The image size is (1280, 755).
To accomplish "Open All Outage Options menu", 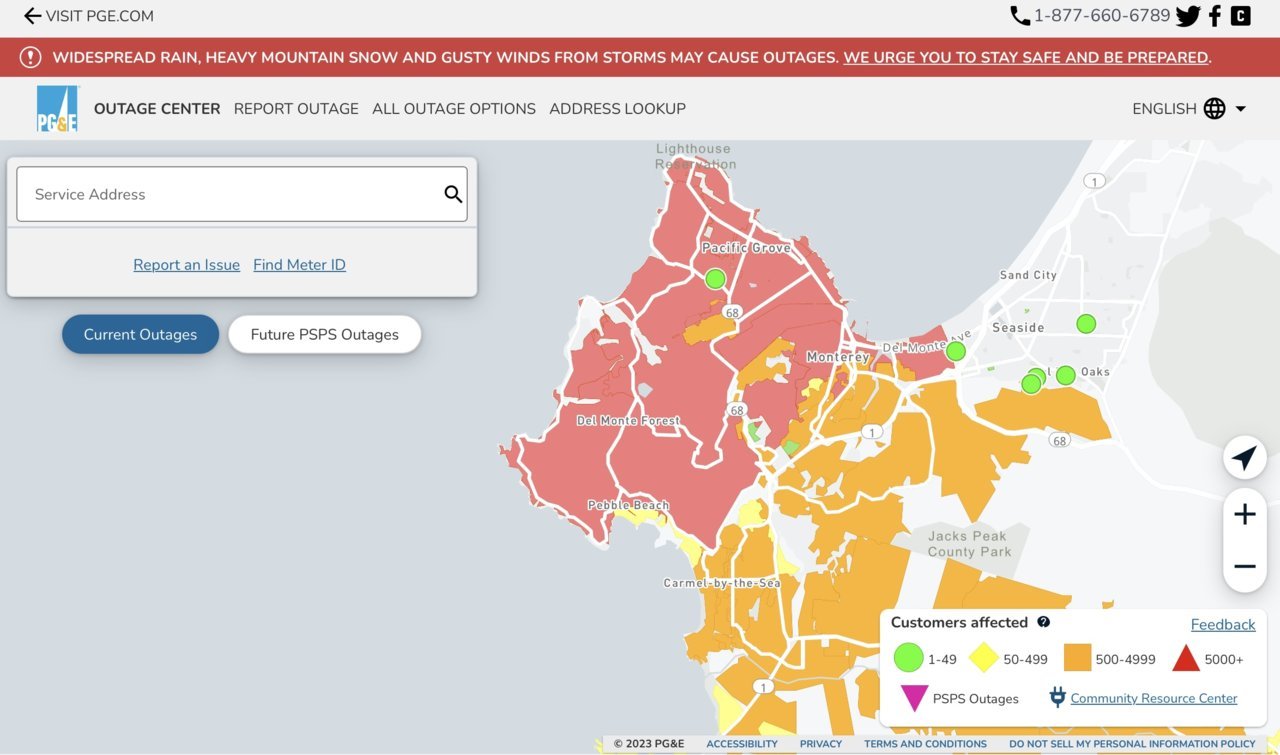I will [x=454, y=109].
